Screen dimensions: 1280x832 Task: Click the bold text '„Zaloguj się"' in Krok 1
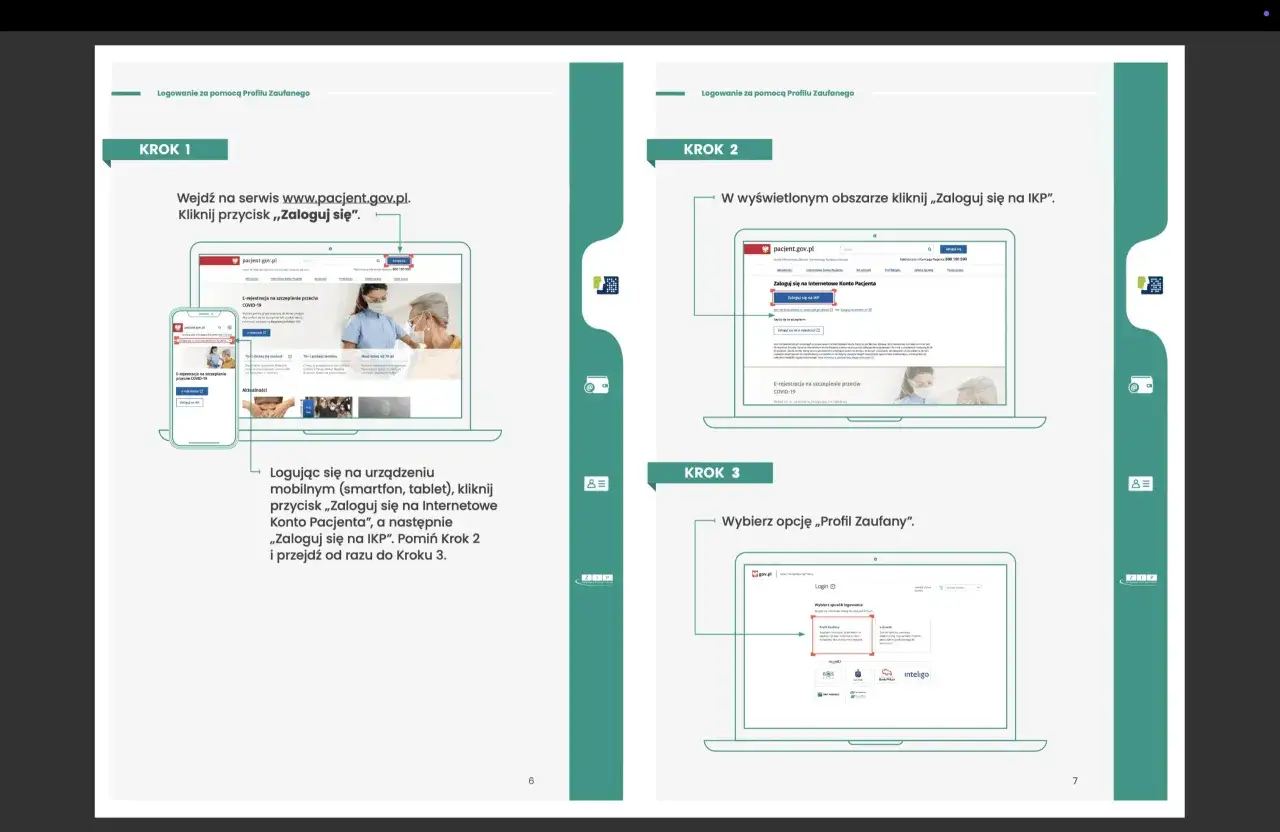[x=316, y=215]
